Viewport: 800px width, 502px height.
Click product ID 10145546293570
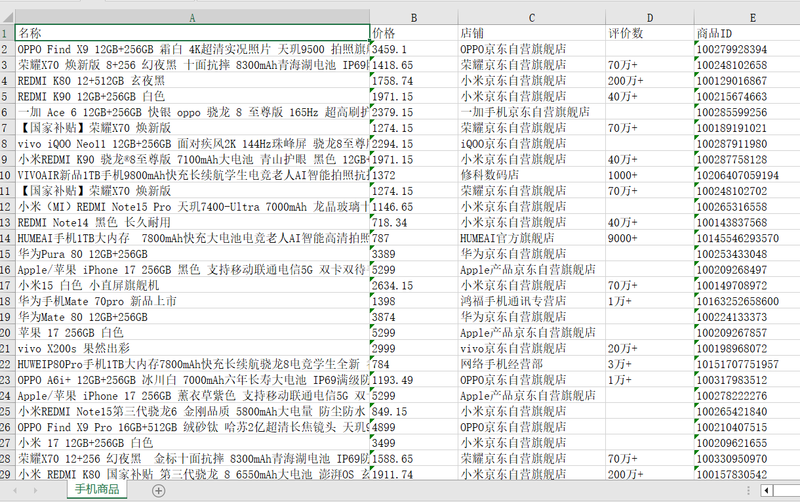click(x=747, y=238)
